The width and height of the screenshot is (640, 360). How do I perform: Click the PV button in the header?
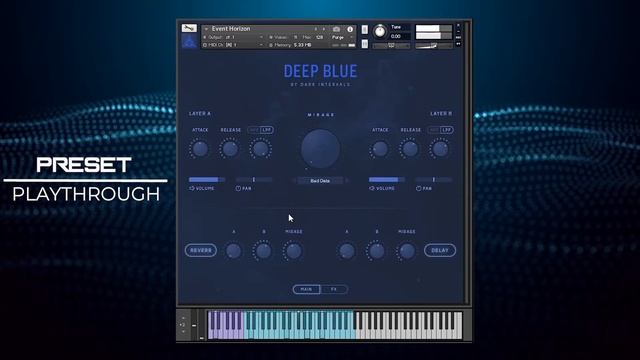tap(458, 44)
